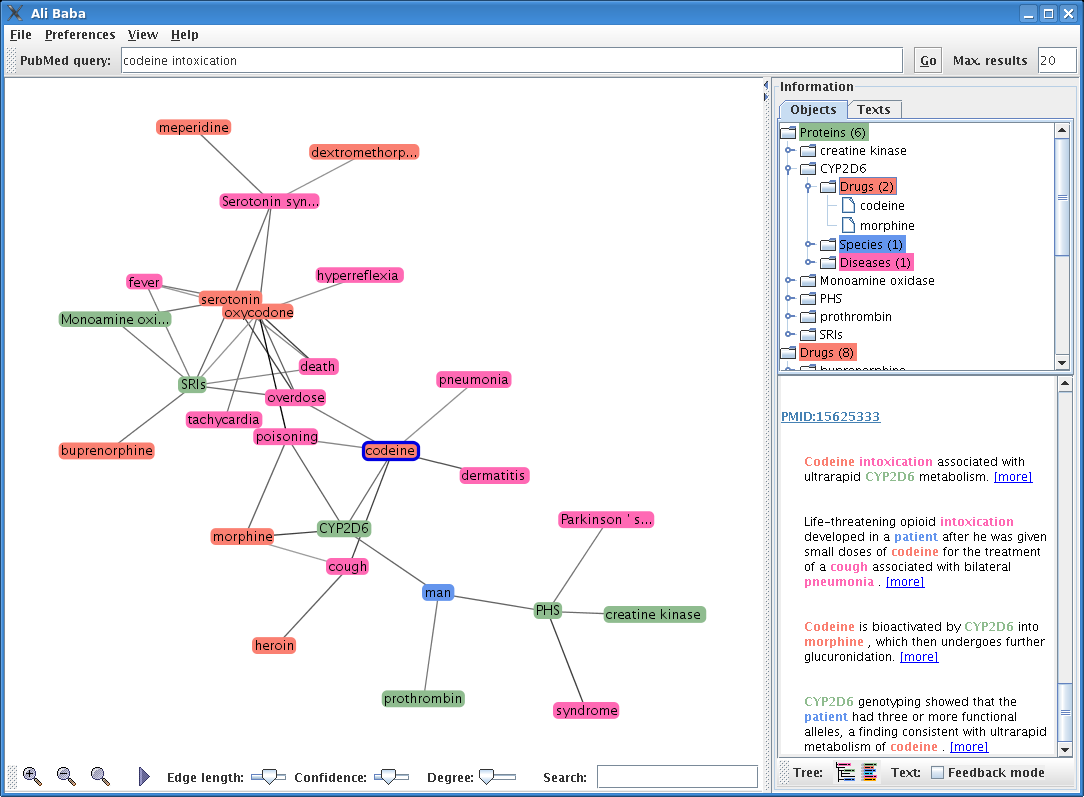The width and height of the screenshot is (1084, 797).
Task: Expand the Monoamine oxidase tree node
Action: (789, 281)
